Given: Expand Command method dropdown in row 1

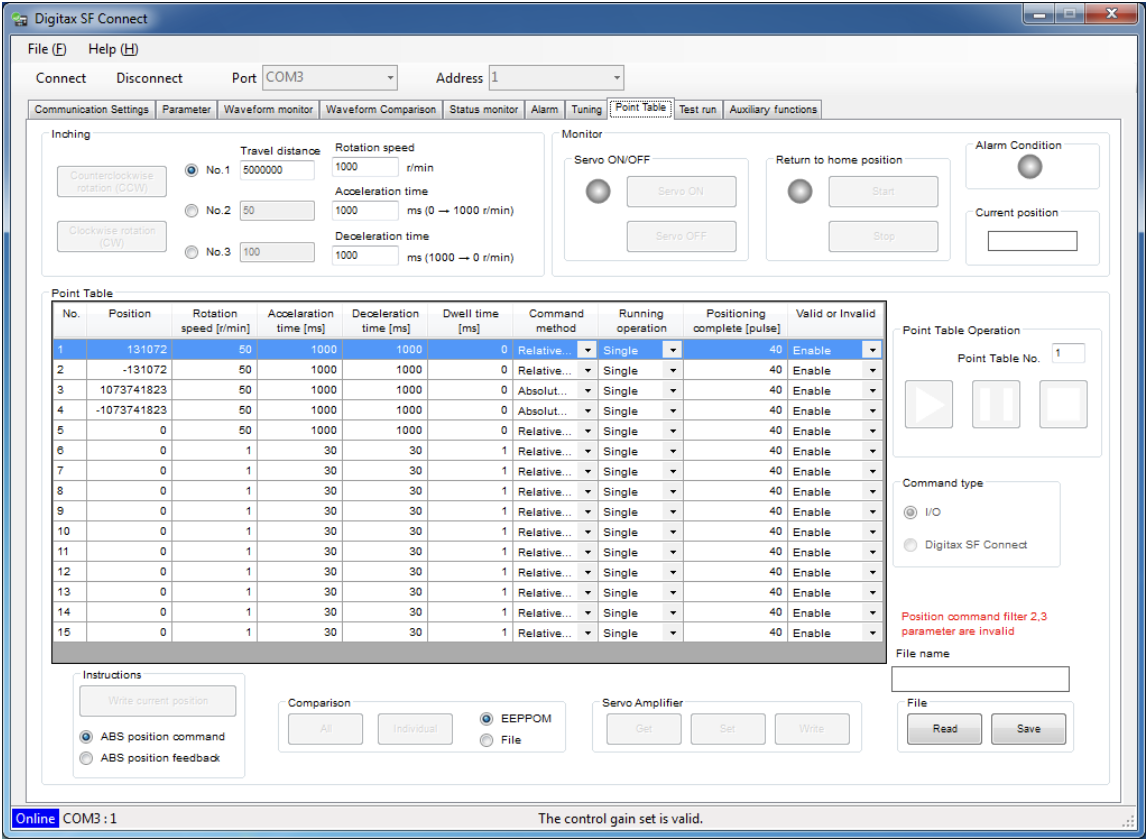Looking at the screenshot, I should pyautogui.click(x=587, y=350).
